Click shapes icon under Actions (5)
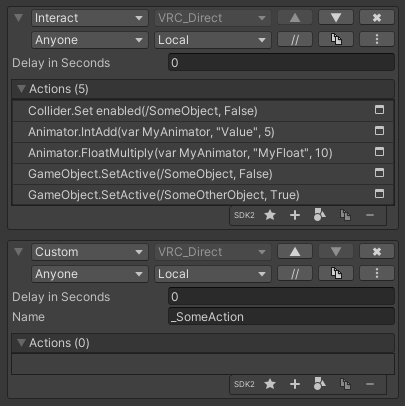The image size is (405, 406). [320, 215]
